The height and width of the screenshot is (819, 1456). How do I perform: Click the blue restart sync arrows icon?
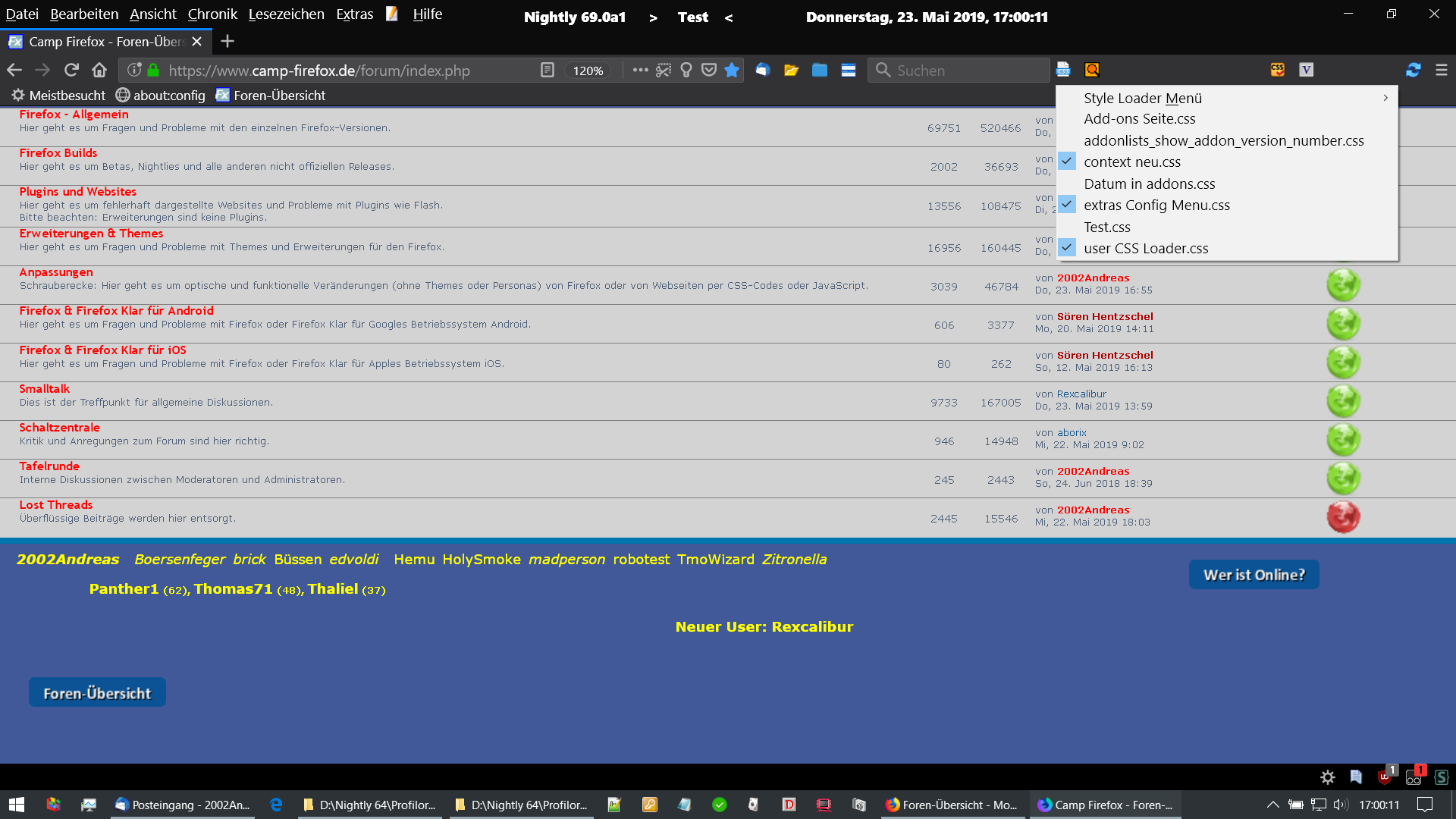point(1413,70)
